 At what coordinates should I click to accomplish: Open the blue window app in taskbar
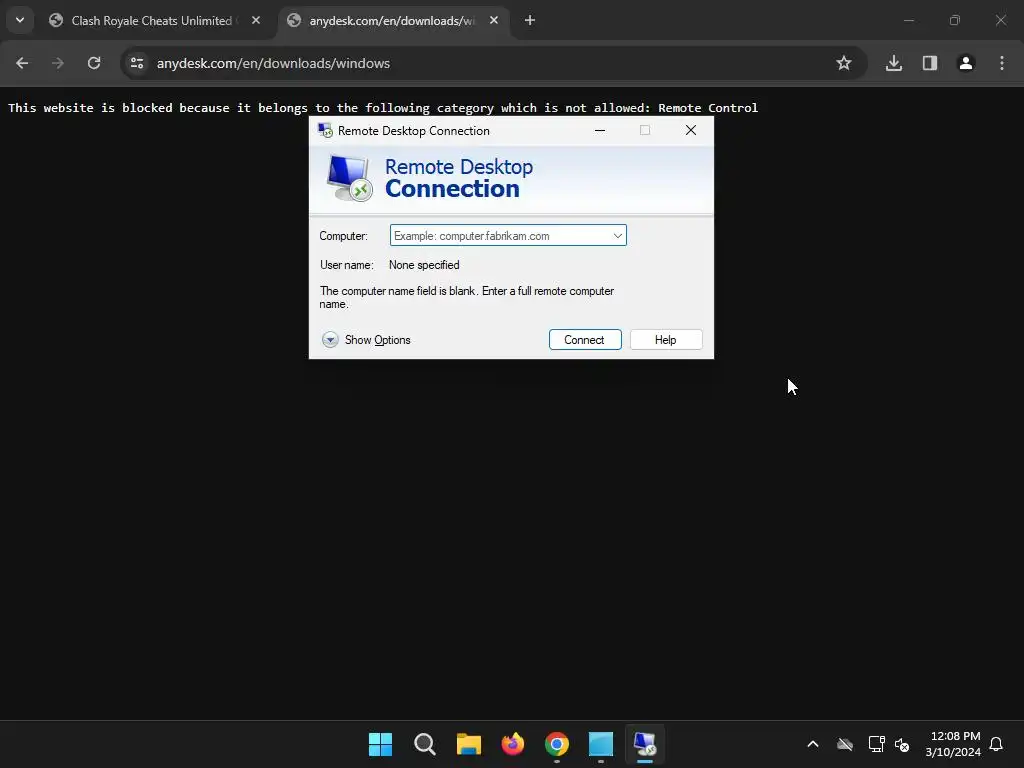[601, 744]
